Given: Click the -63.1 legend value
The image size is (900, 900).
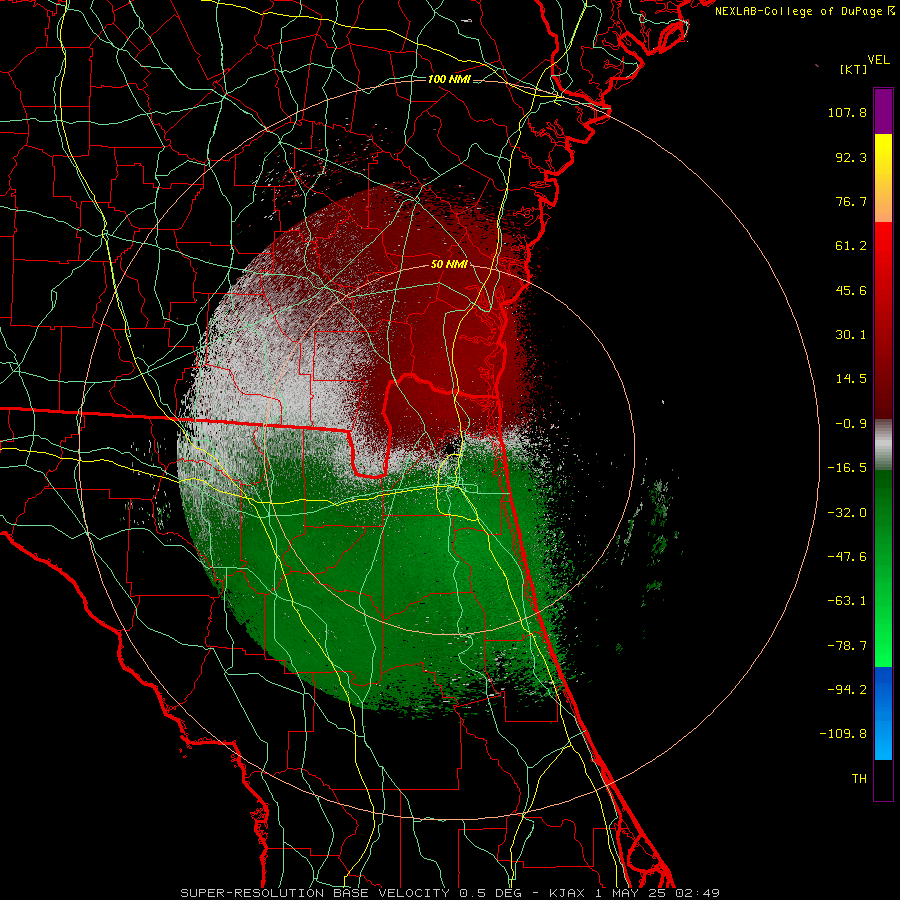Looking at the screenshot, I should 847,601.
